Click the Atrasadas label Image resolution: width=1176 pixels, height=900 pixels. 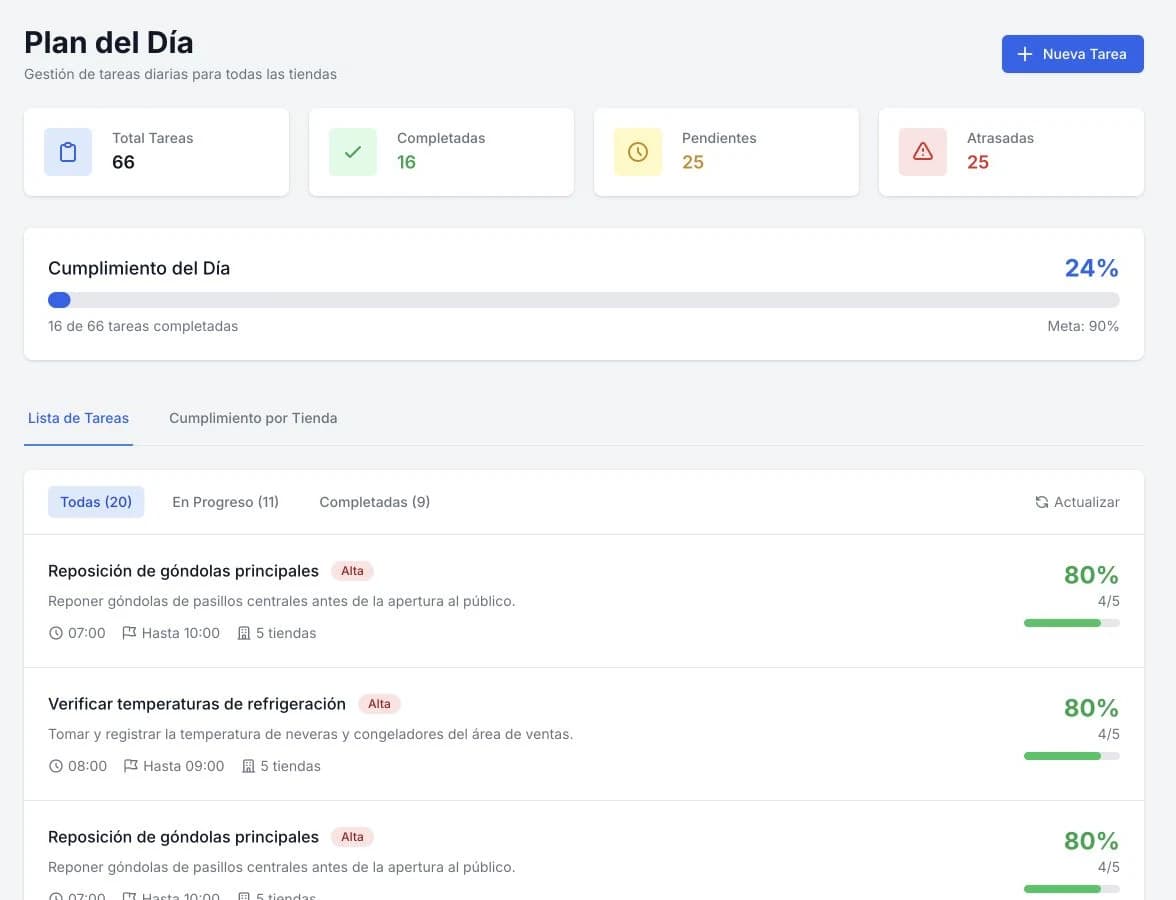click(x=1000, y=138)
